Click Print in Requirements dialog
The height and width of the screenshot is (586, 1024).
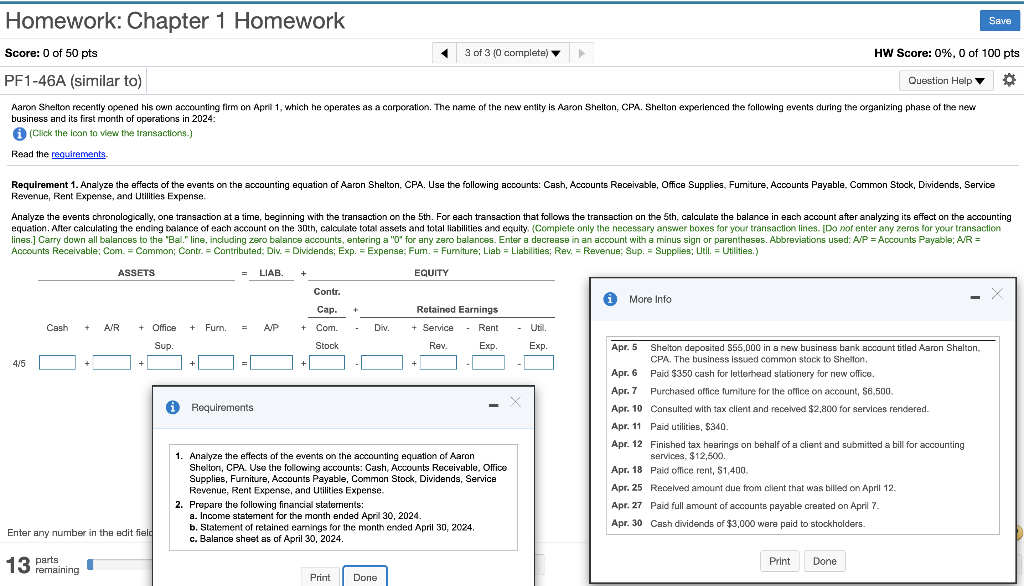[320, 578]
